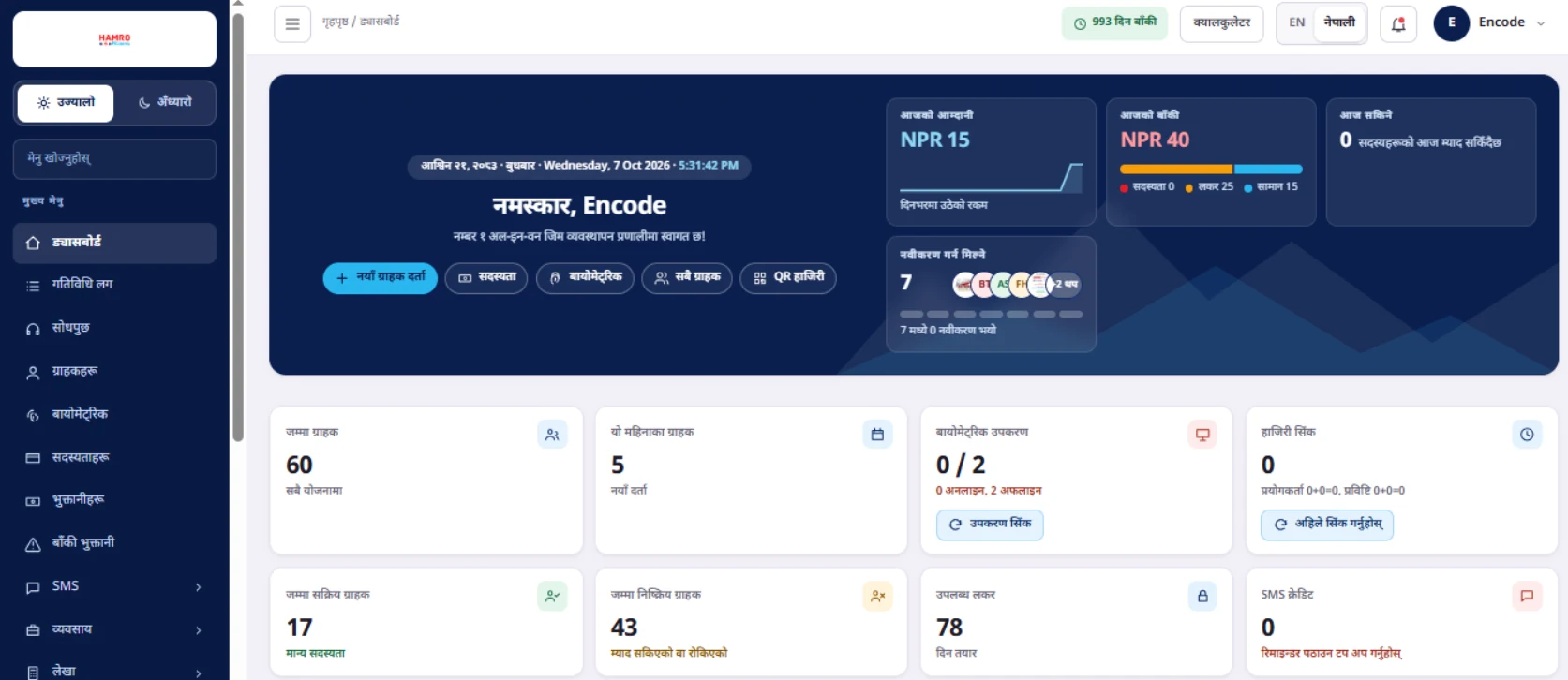The height and width of the screenshot is (680, 1568).
Task: Click the हाजिरी सिंक clock icon
Action: [x=1527, y=435]
